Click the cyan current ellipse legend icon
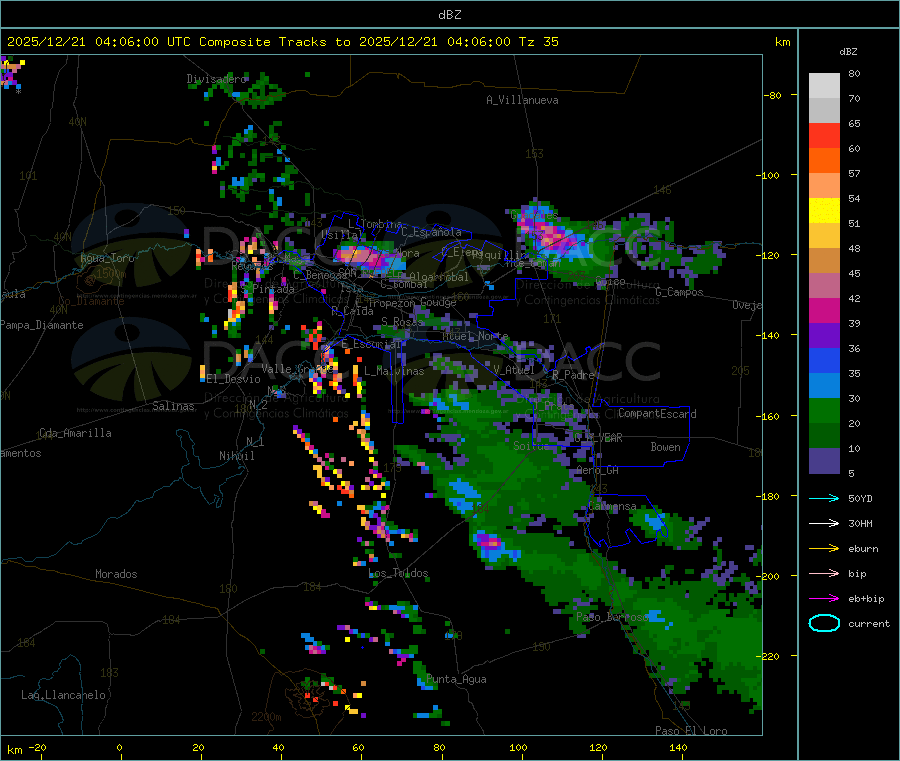The width and height of the screenshot is (900, 761). click(x=824, y=623)
